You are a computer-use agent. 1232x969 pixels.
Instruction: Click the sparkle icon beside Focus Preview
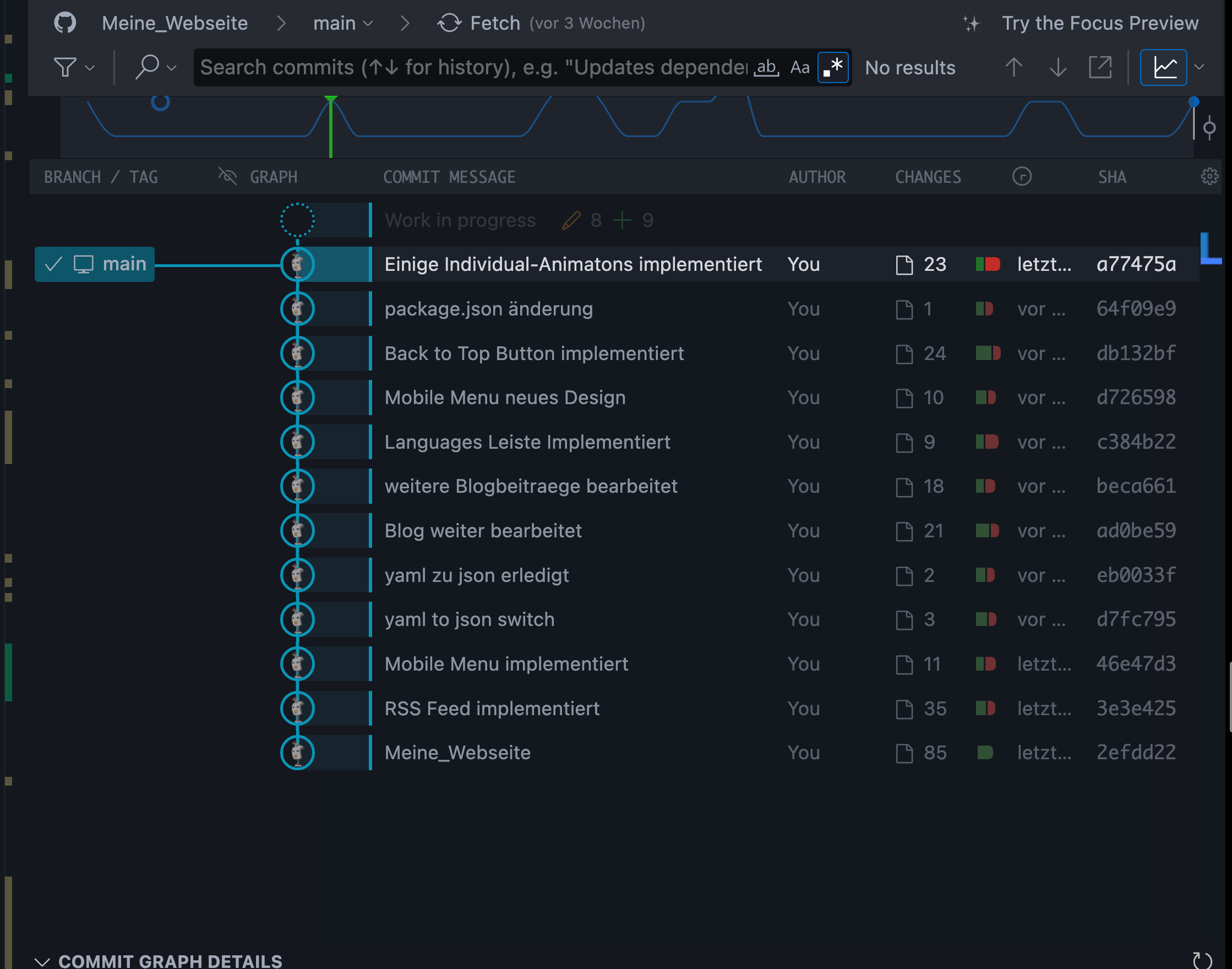tap(971, 23)
